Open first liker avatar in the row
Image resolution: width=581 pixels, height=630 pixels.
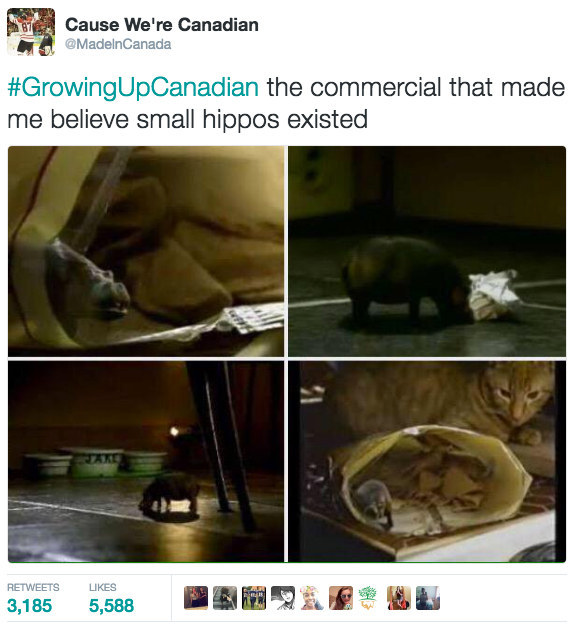tap(196, 598)
